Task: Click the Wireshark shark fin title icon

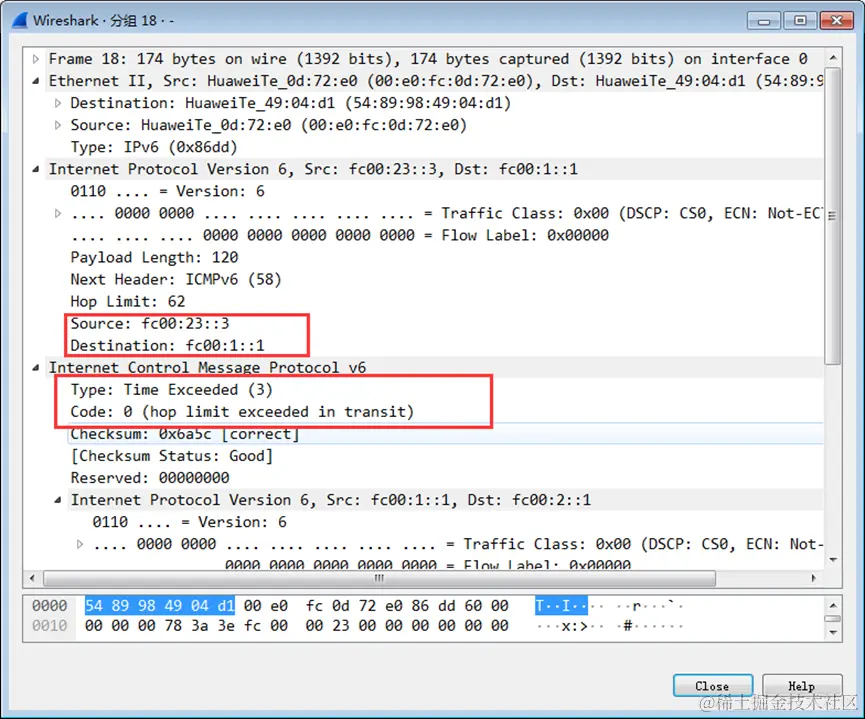Action: pos(20,20)
